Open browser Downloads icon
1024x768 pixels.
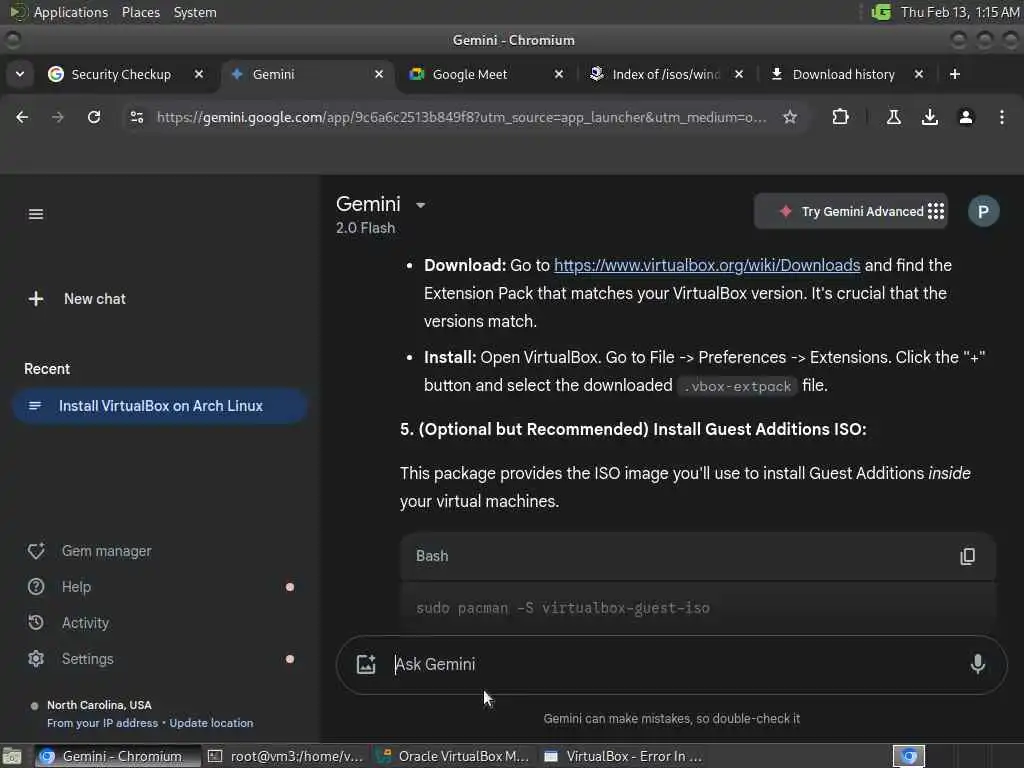pos(929,117)
